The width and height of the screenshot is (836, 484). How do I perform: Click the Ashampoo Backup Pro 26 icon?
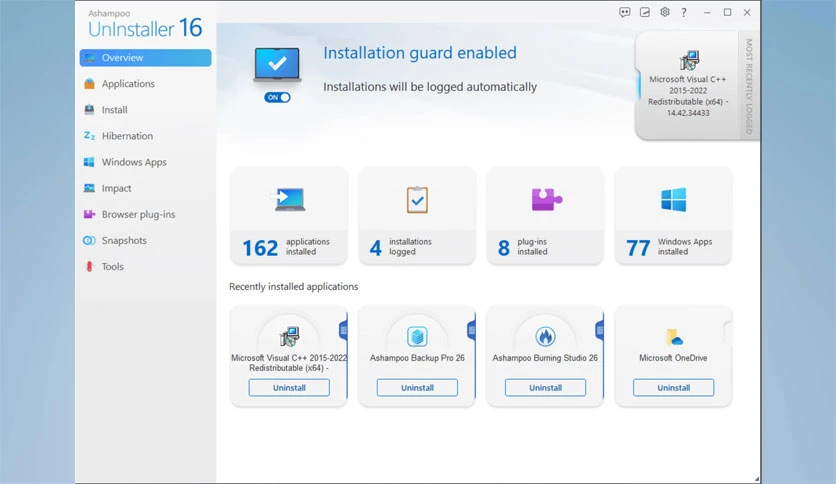417,336
